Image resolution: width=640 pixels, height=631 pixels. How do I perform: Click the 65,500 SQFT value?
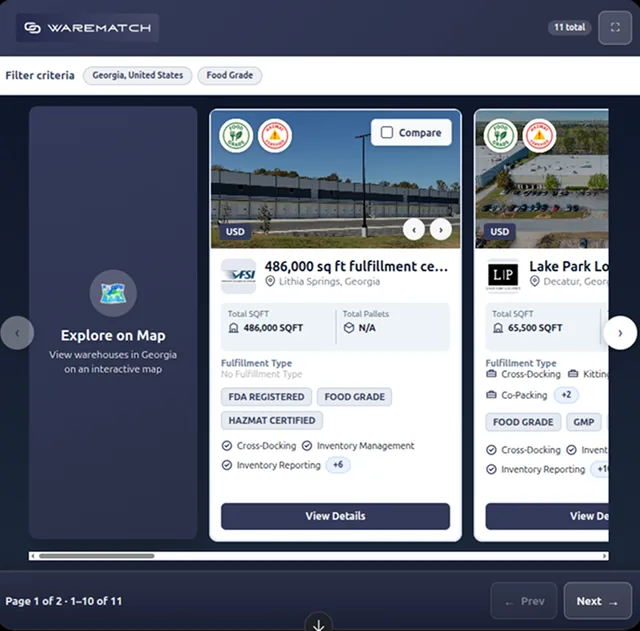click(535, 328)
